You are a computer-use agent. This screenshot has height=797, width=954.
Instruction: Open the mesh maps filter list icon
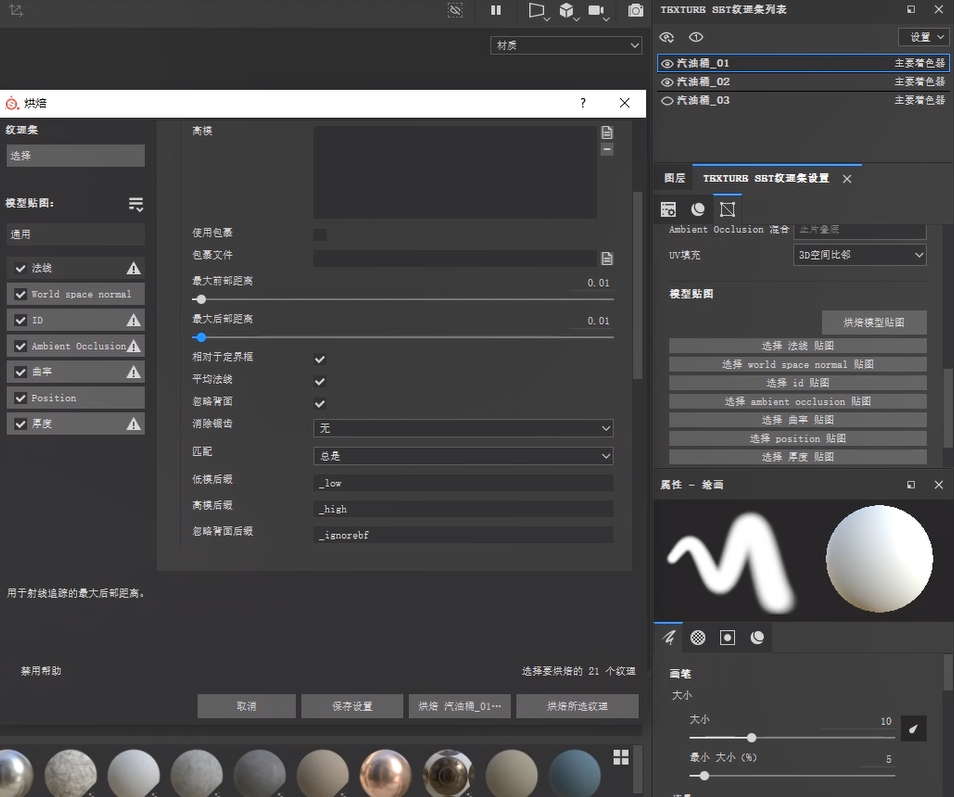136,204
